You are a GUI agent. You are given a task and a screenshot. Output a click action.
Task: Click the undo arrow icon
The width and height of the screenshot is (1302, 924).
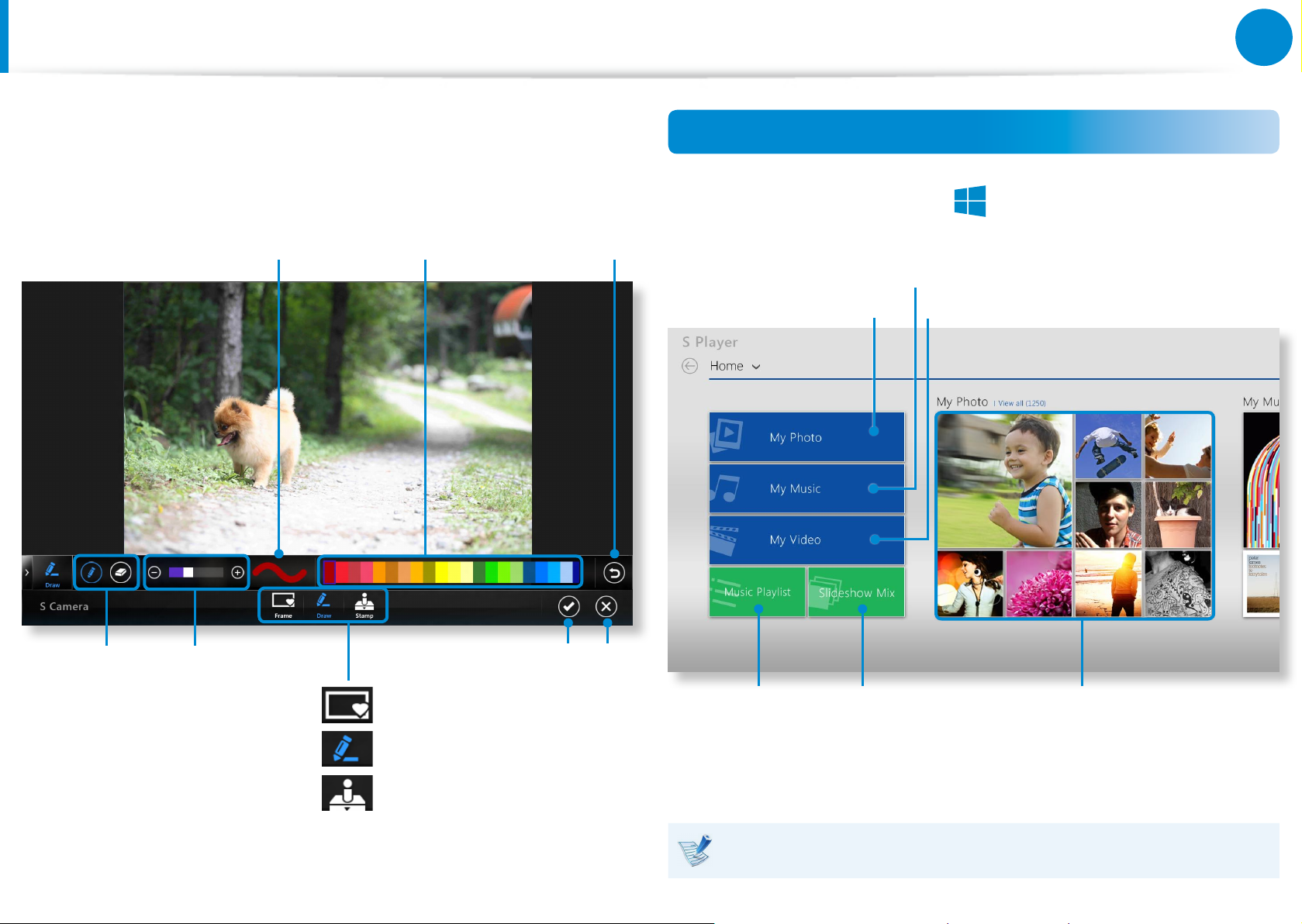point(613,574)
